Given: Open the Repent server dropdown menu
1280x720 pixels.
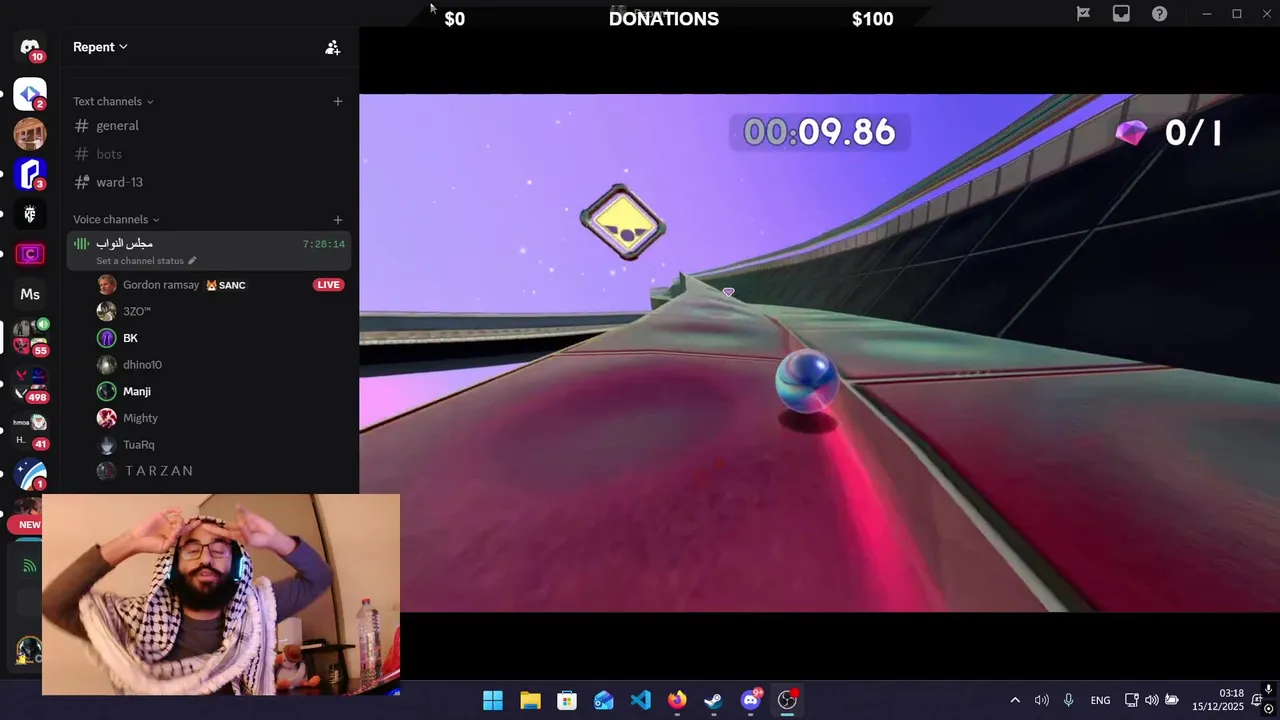Looking at the screenshot, I should pos(100,47).
